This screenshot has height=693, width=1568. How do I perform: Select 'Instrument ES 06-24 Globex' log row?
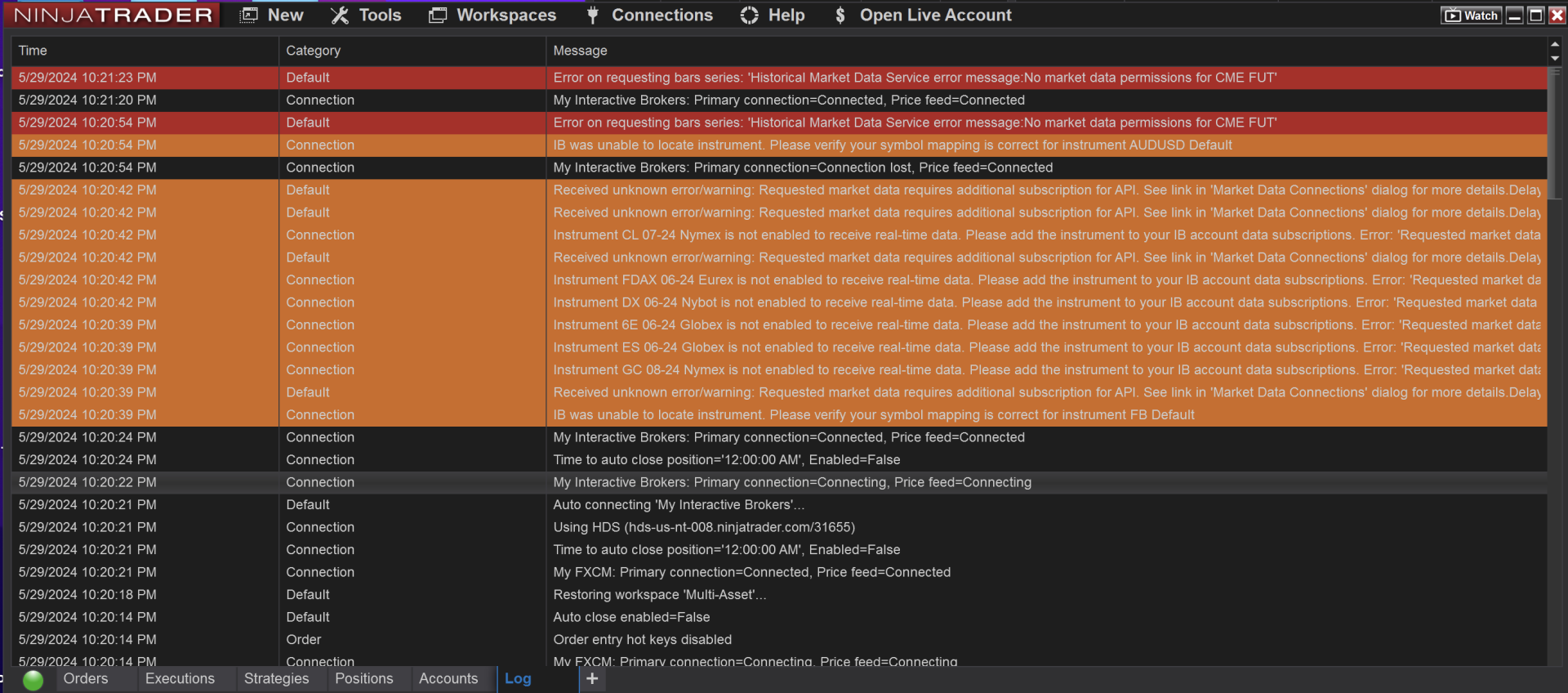click(x=779, y=347)
